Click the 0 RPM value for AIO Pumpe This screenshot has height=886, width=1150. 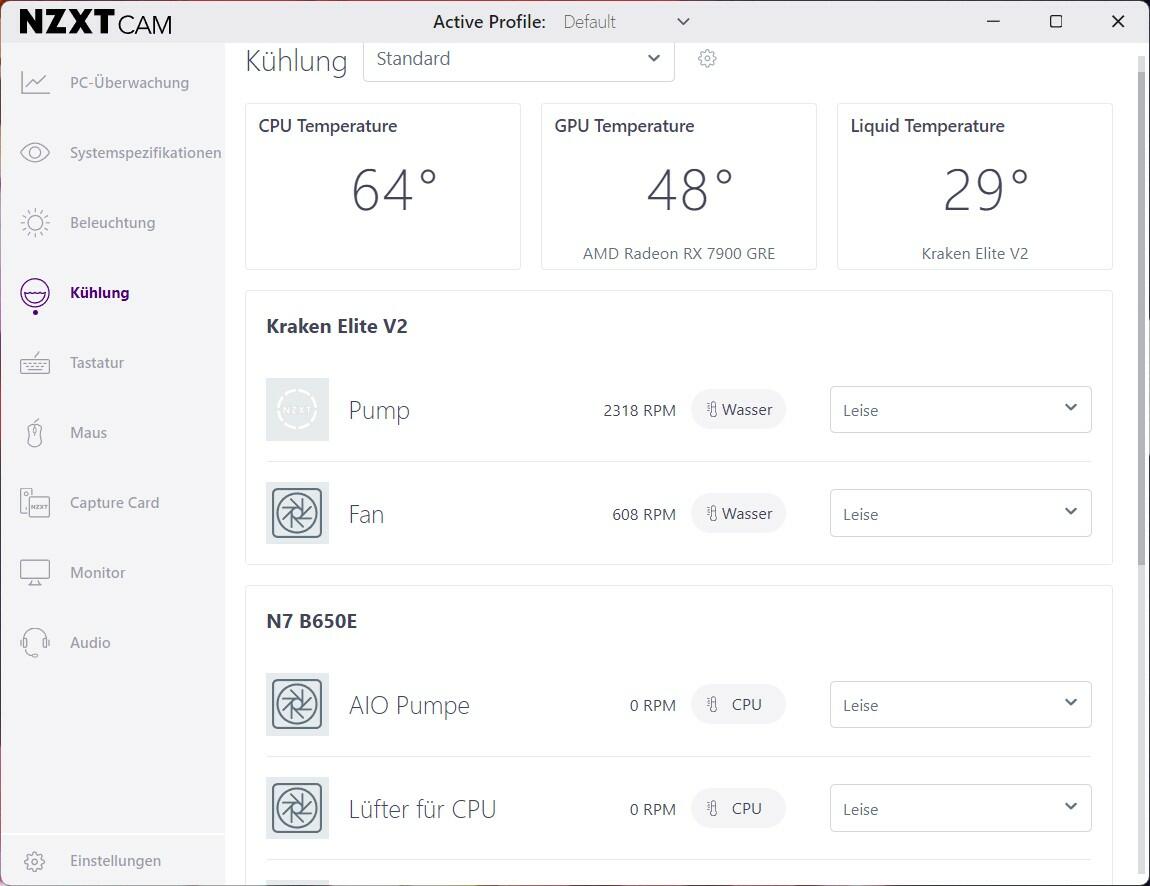tap(653, 705)
